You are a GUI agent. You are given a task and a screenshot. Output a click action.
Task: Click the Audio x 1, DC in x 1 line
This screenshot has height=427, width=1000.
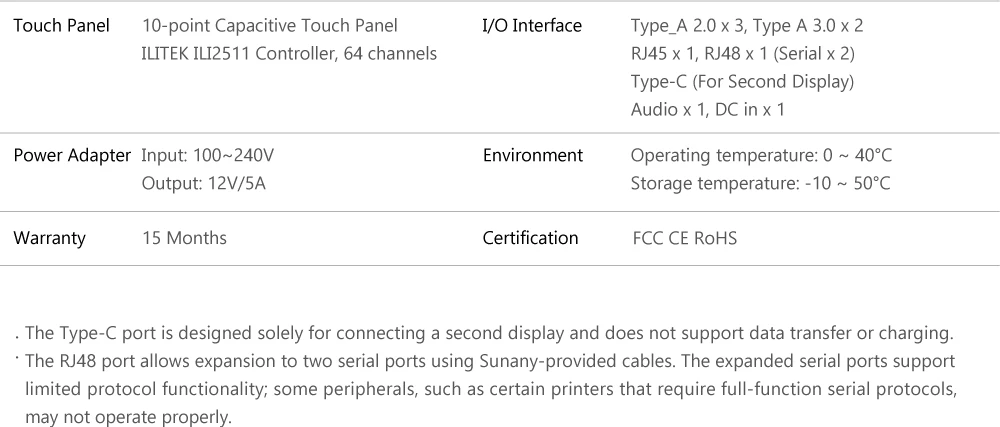[x=708, y=110]
